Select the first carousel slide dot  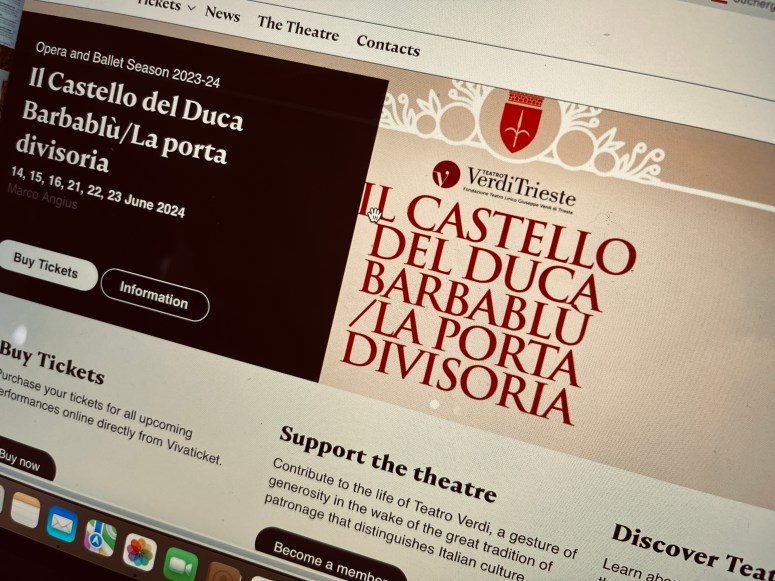434,404
